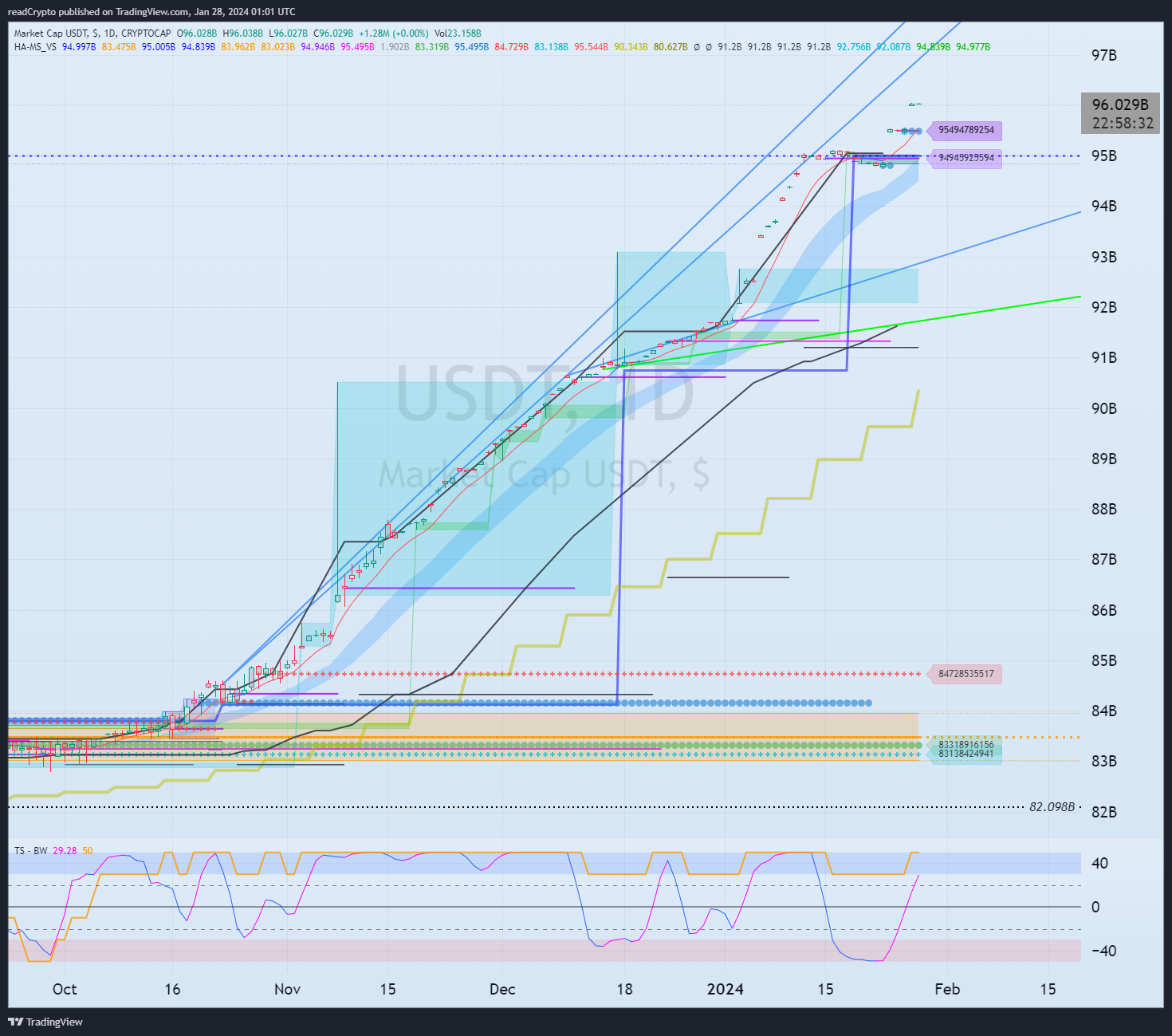Click the gray HA-MS_VS value 1.902B
This screenshot has width=1172, height=1036.
point(395,47)
